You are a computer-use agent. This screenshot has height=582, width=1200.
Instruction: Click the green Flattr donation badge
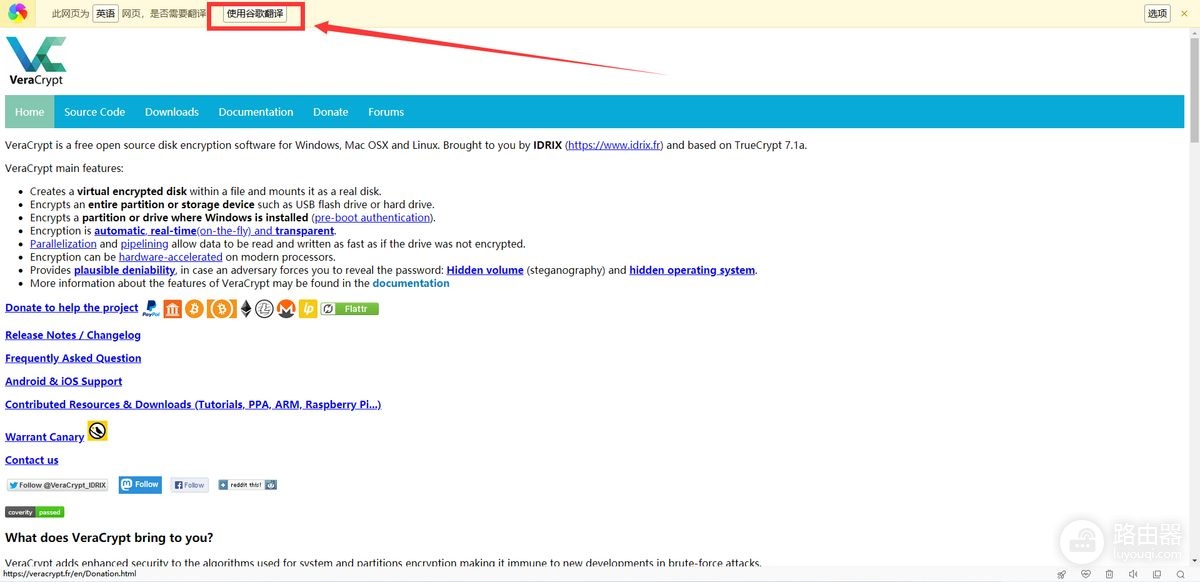pos(350,309)
